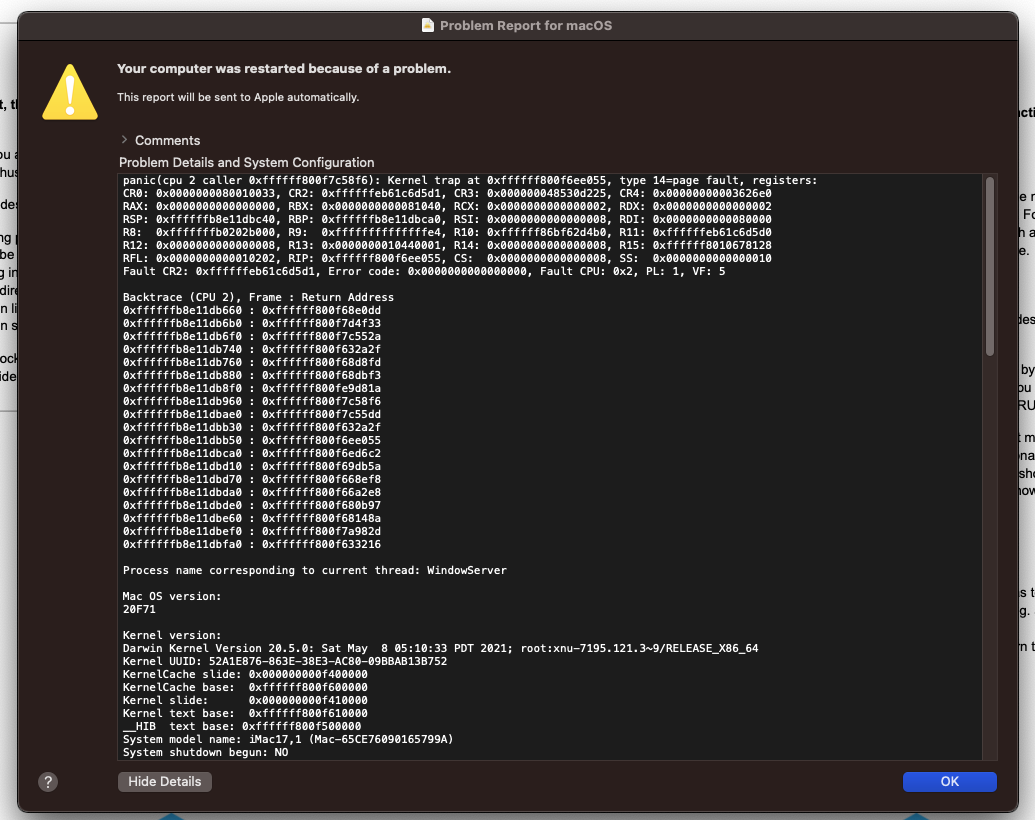Click the 'Darwin Kernel Version 20.5.0' line
This screenshot has height=820, width=1035.
click(440, 648)
